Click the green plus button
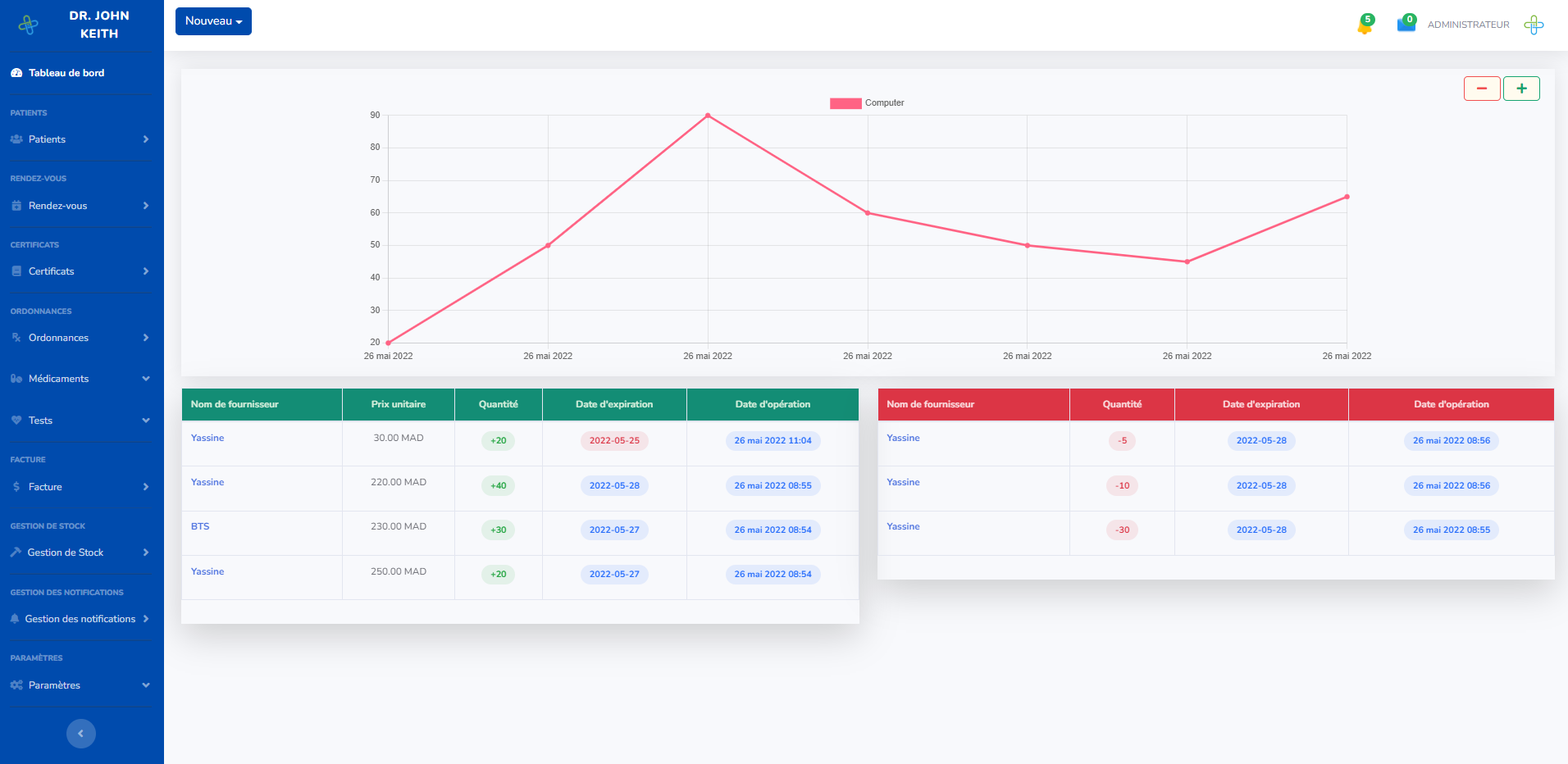The height and width of the screenshot is (764, 1568). click(1521, 89)
